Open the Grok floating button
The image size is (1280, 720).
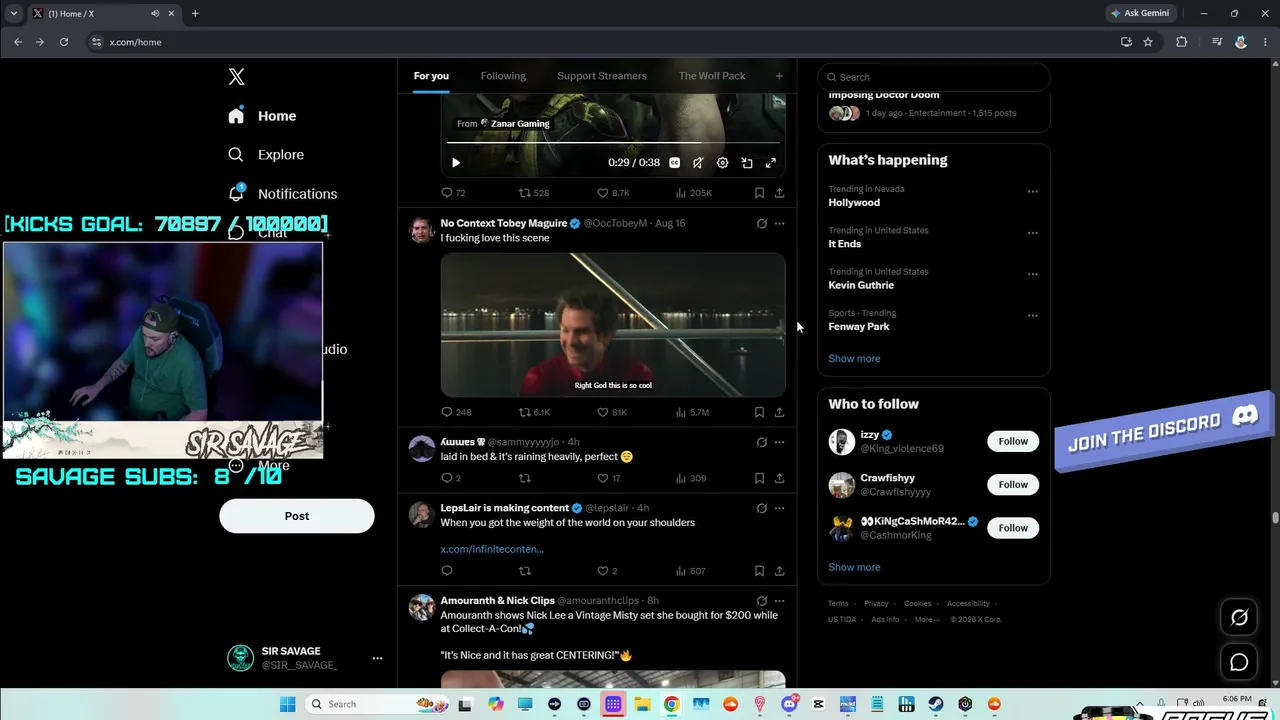point(1239,618)
